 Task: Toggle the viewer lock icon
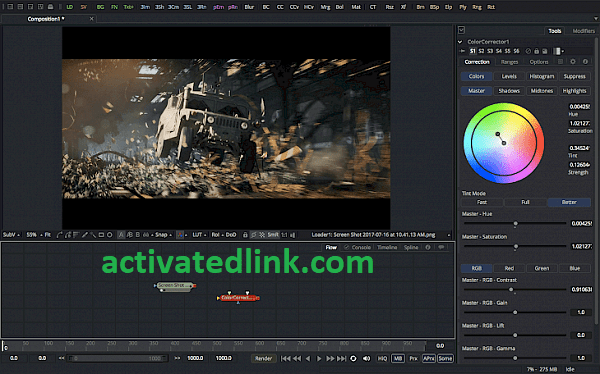(x=245, y=235)
